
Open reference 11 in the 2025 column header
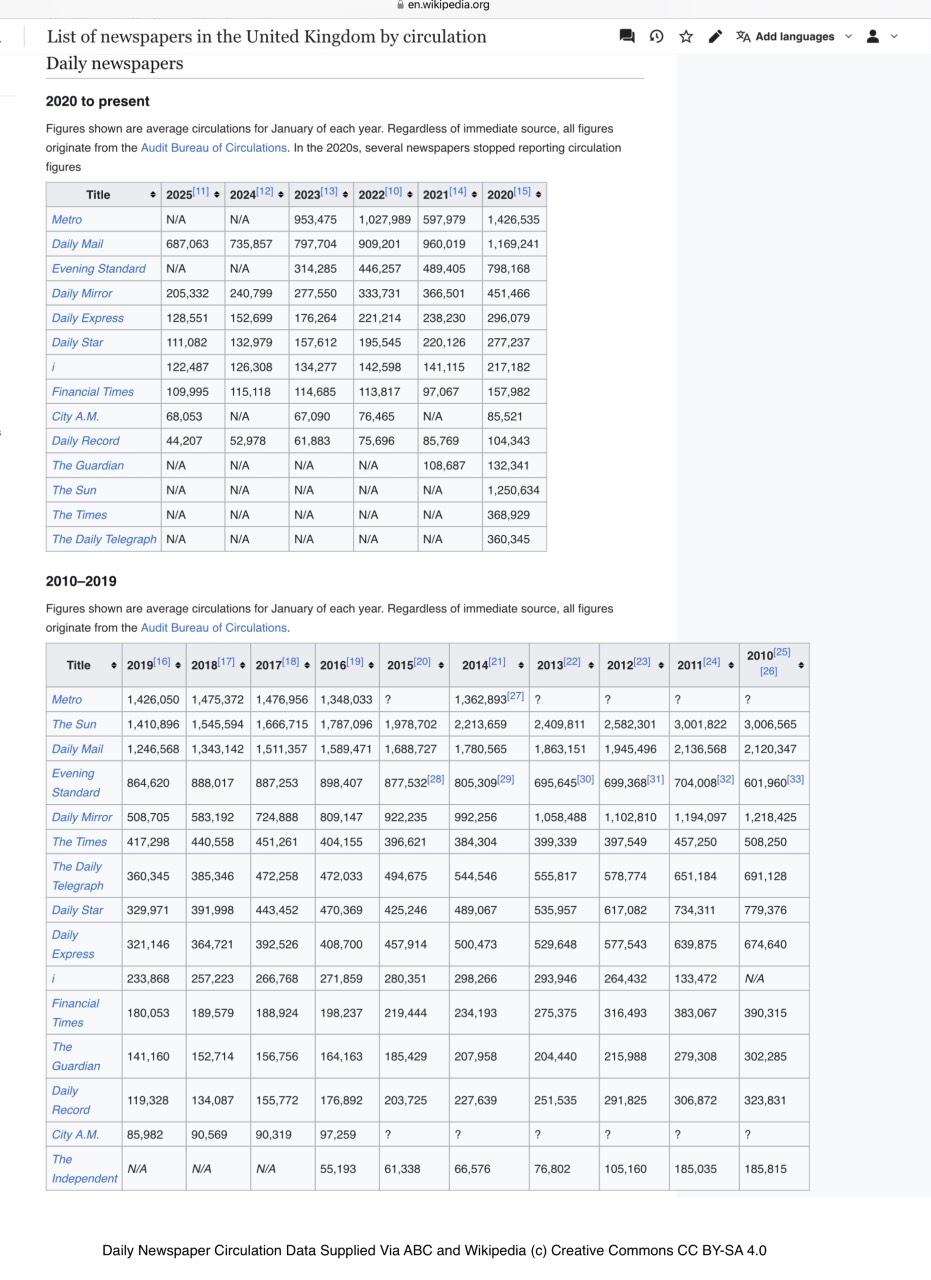point(201,192)
